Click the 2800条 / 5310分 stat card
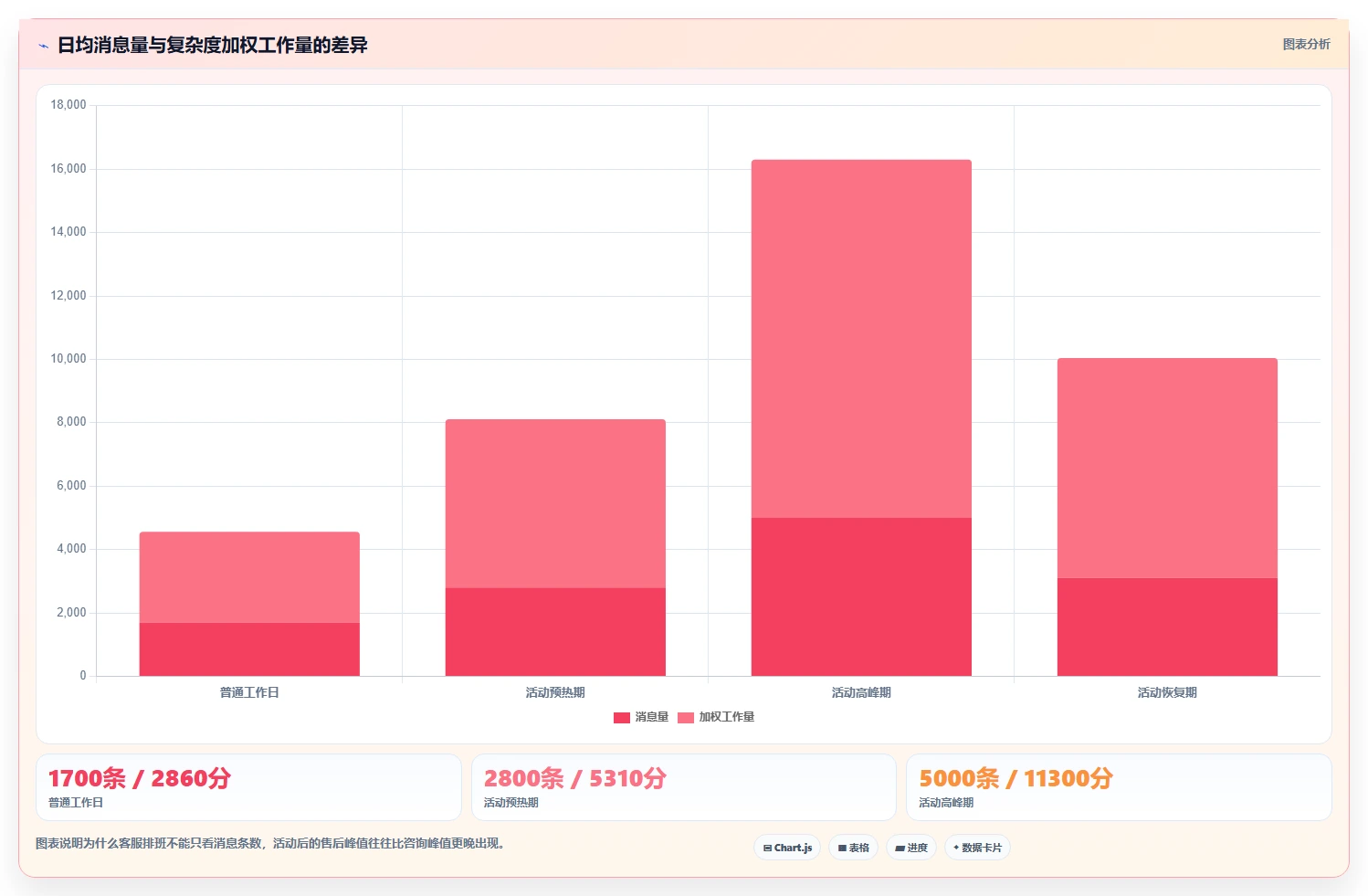The image size is (1368, 896). (x=684, y=787)
